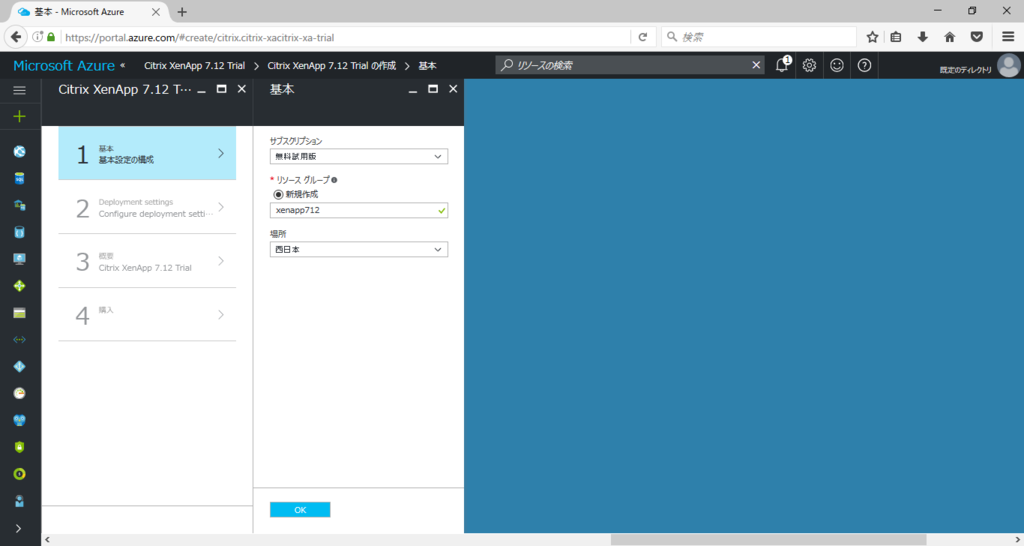The height and width of the screenshot is (546, 1024).
Task: Open Cost Management green circle icon
Action: point(20,474)
